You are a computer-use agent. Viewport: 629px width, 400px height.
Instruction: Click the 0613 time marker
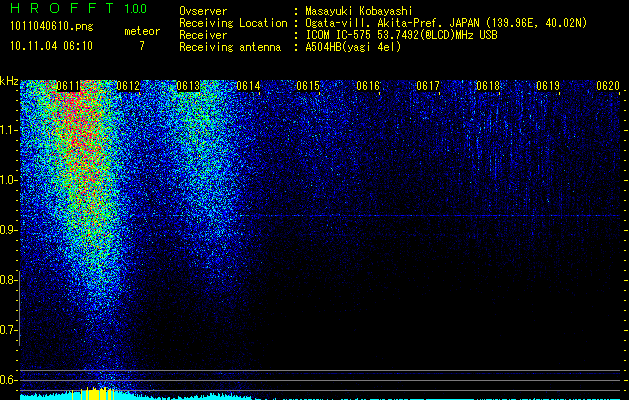pos(188,86)
